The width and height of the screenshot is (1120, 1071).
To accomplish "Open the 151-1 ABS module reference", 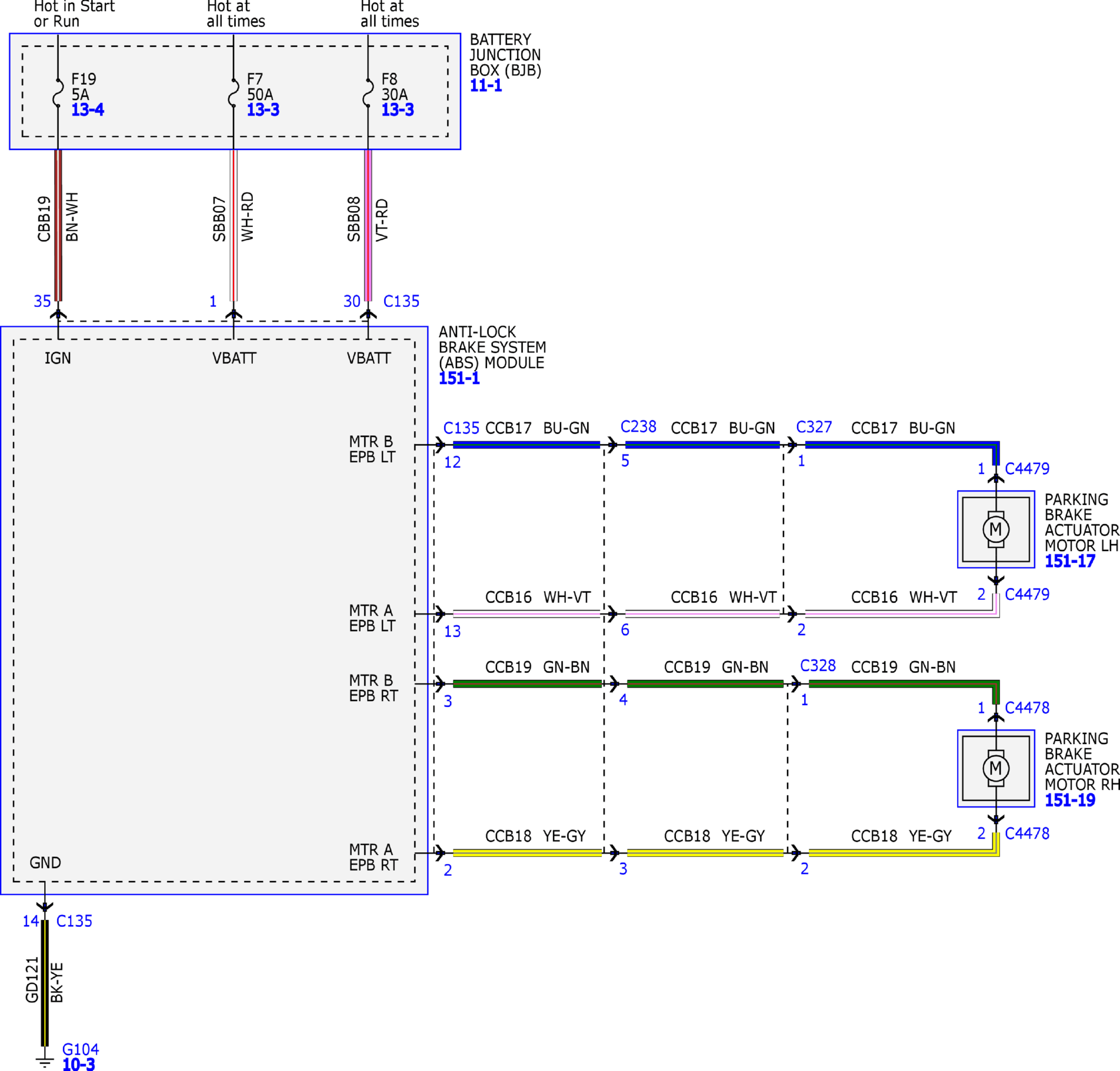I will (x=459, y=379).
